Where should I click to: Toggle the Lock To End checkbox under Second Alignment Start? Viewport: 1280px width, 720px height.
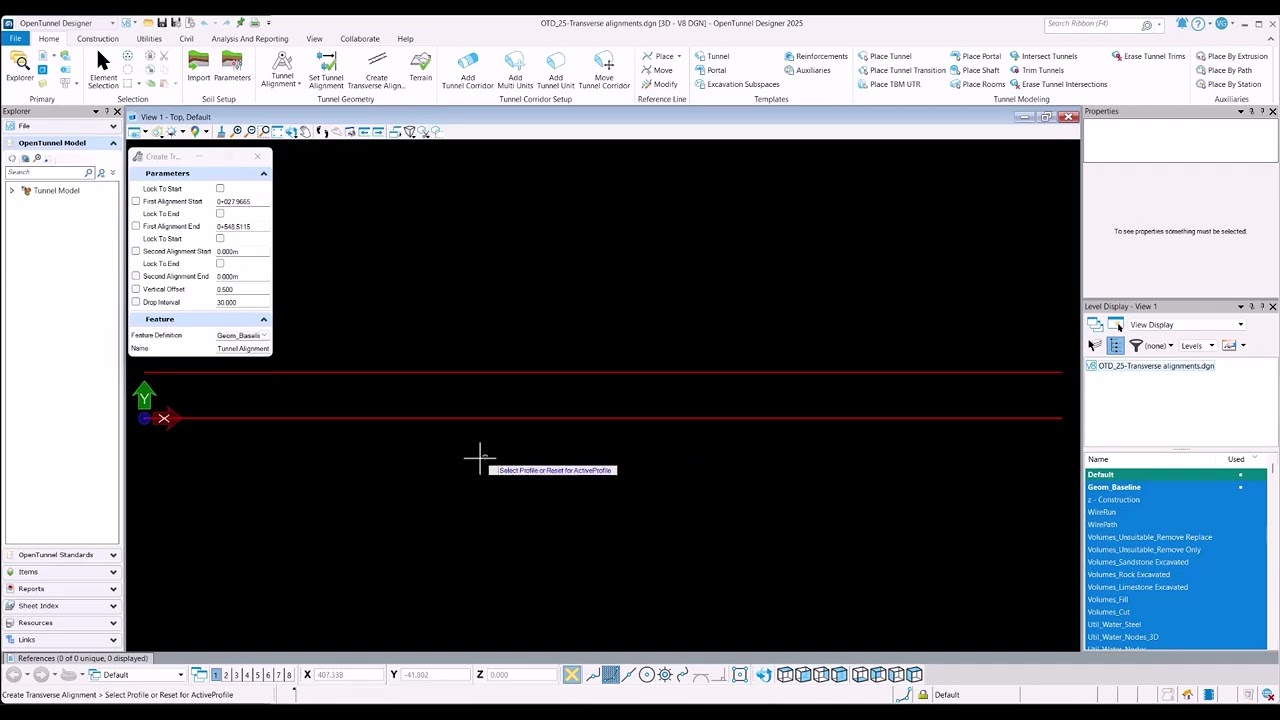coord(220,264)
